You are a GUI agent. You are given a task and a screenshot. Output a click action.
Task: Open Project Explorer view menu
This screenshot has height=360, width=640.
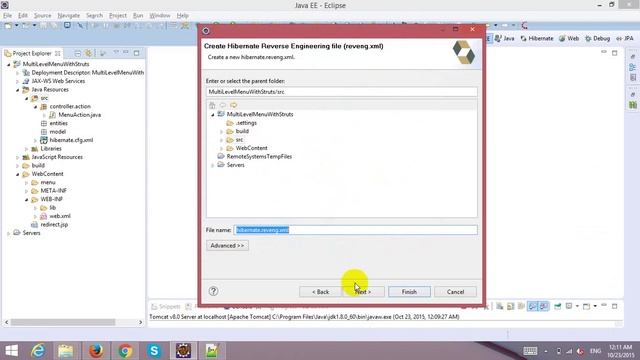click(x=116, y=53)
